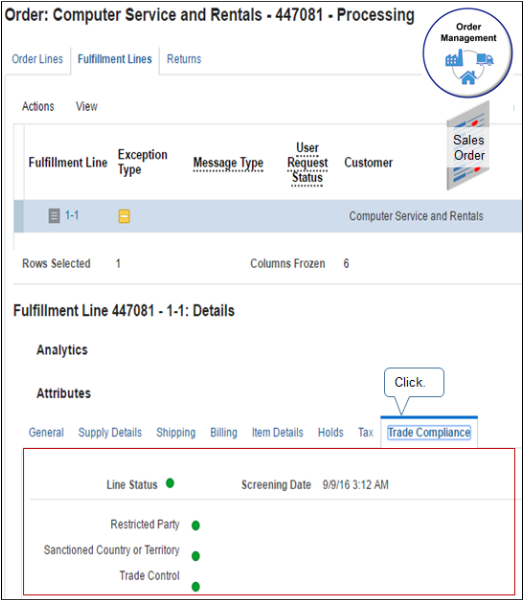Switch to the Billing tab

[224, 433]
